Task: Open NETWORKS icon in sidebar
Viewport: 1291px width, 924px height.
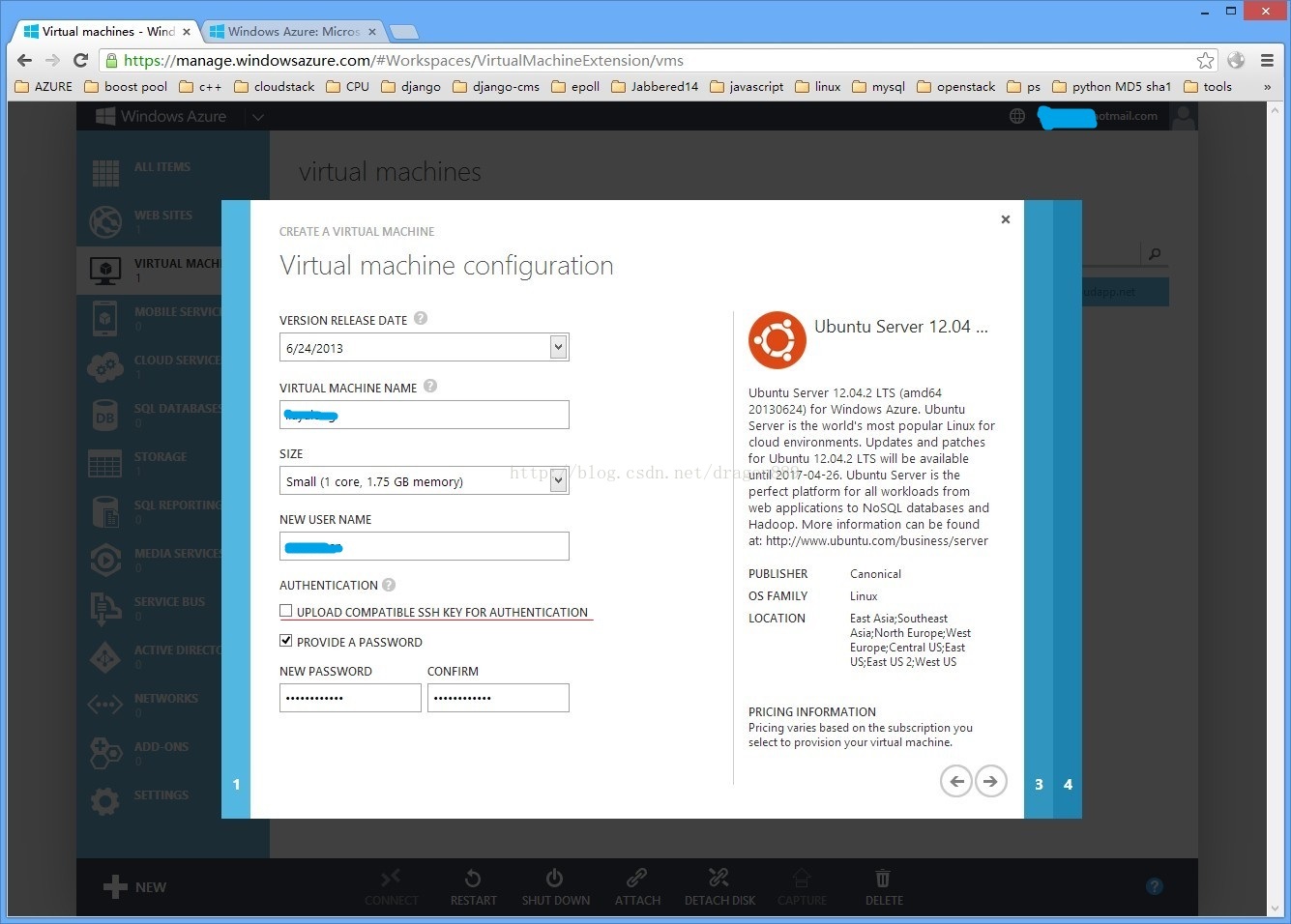Action: (105, 705)
